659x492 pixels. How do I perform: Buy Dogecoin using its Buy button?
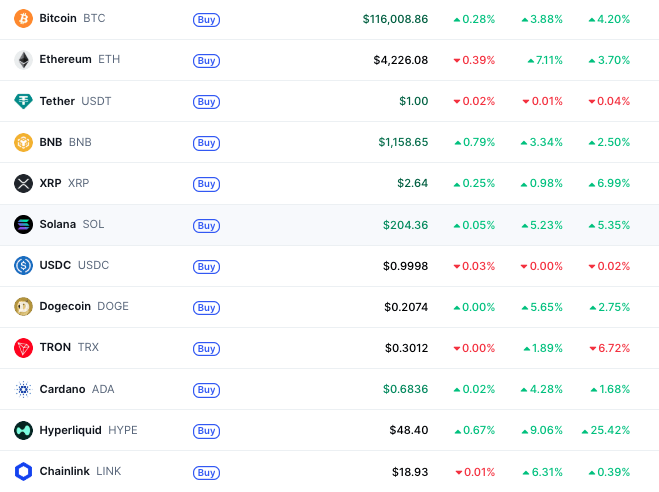point(206,307)
